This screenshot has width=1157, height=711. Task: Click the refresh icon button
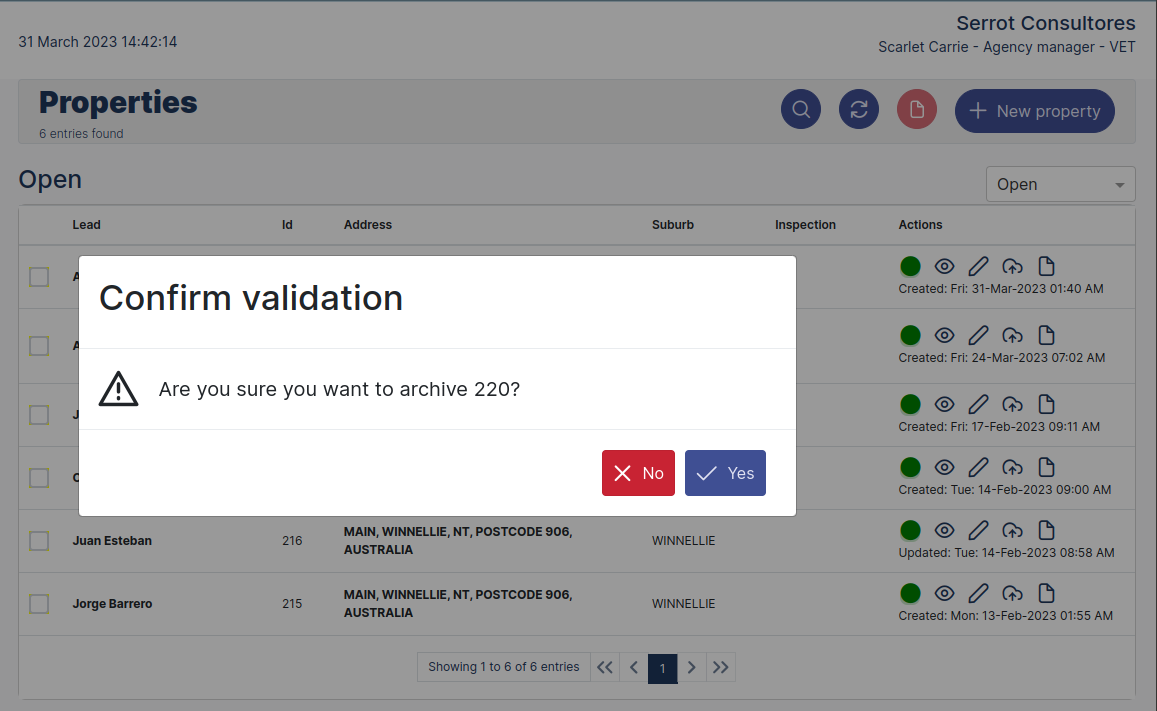[858, 110]
